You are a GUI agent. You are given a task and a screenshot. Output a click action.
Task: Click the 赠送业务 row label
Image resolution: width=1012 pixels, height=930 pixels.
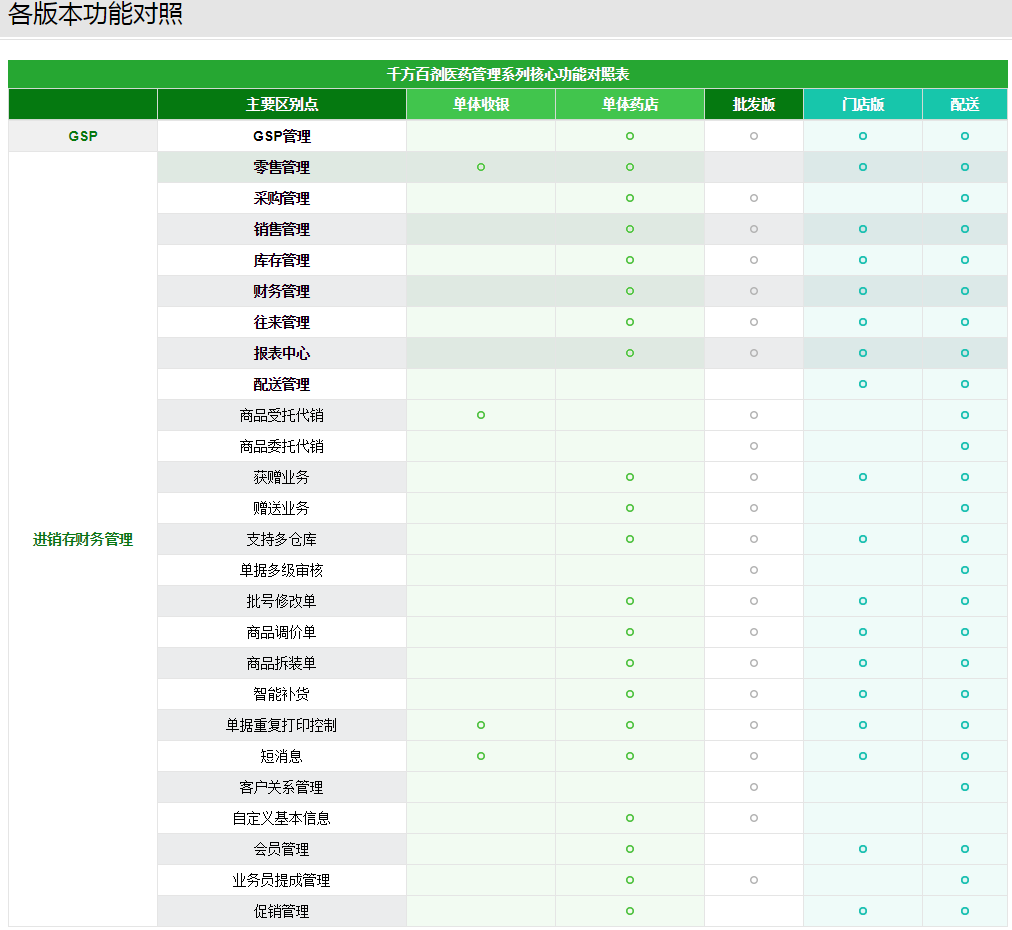coord(281,508)
